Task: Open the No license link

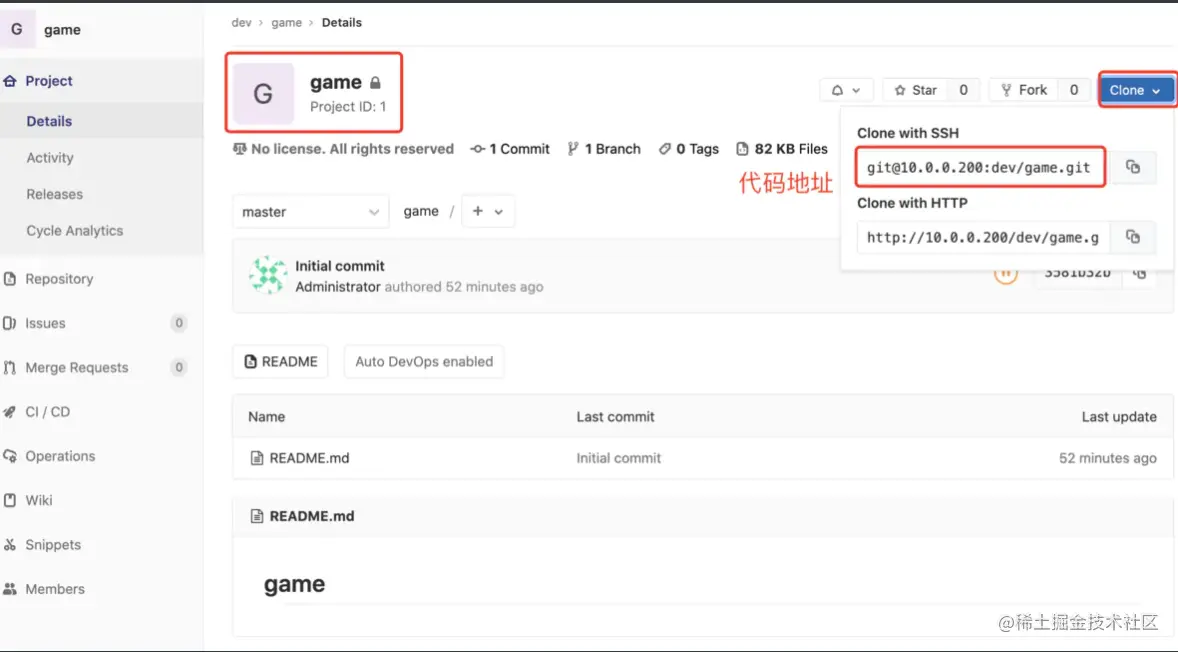Action: [x=344, y=149]
